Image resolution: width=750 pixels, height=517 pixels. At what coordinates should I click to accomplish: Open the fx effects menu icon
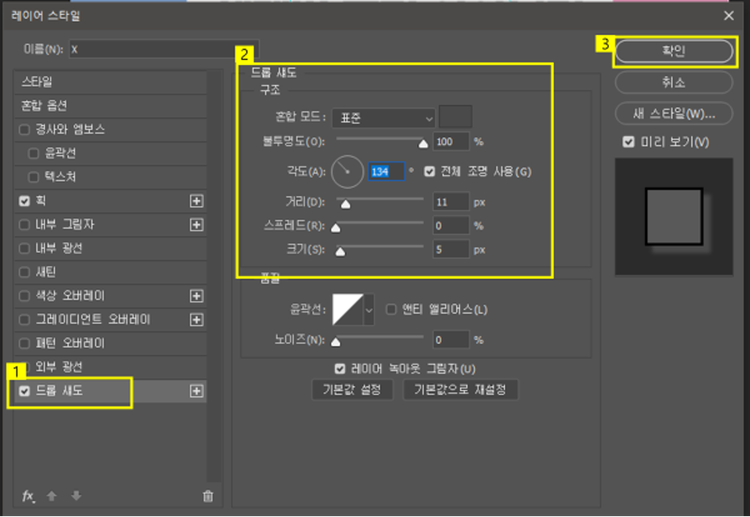click(x=28, y=496)
